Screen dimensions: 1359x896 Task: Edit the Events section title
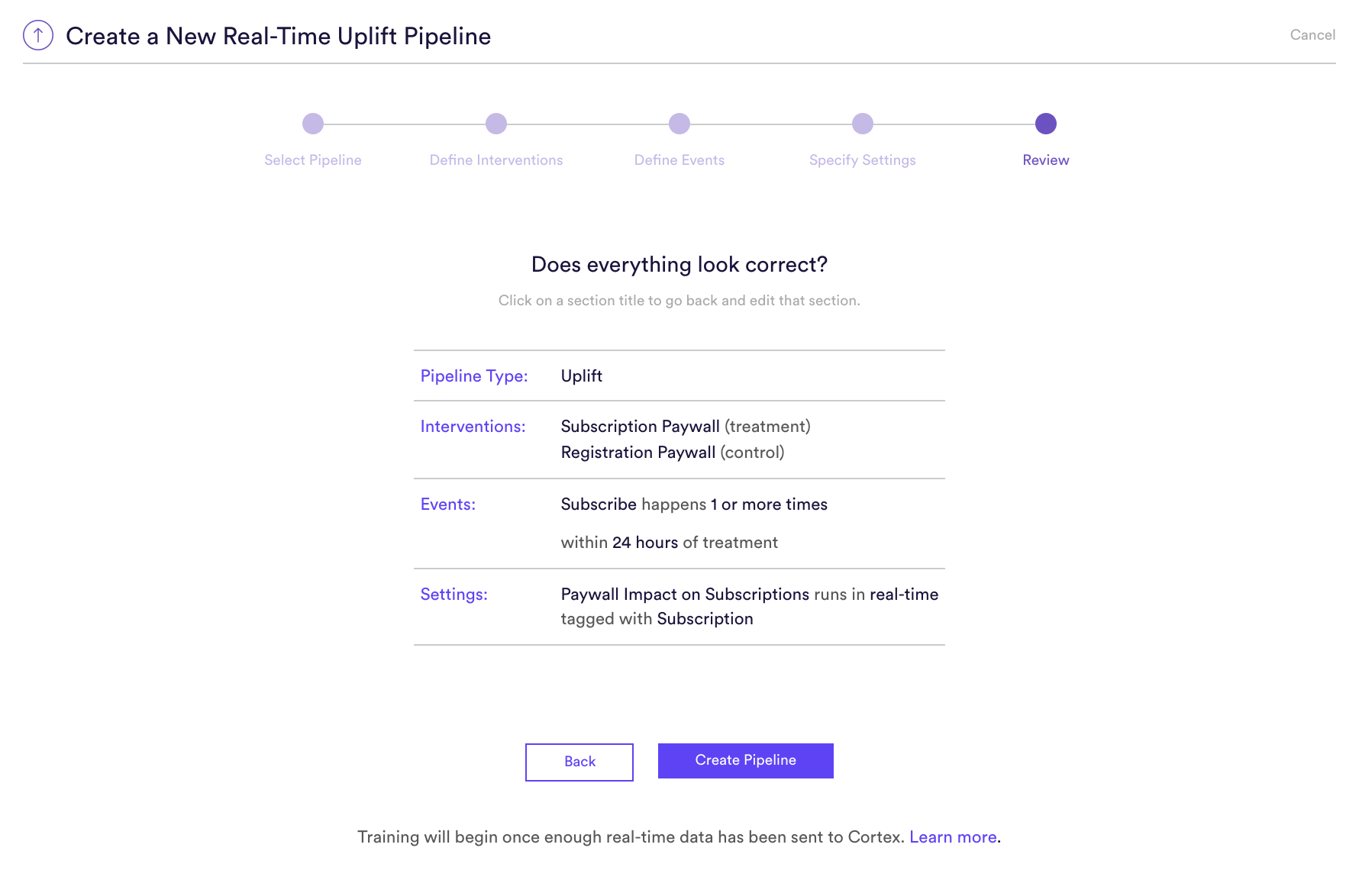pos(448,504)
